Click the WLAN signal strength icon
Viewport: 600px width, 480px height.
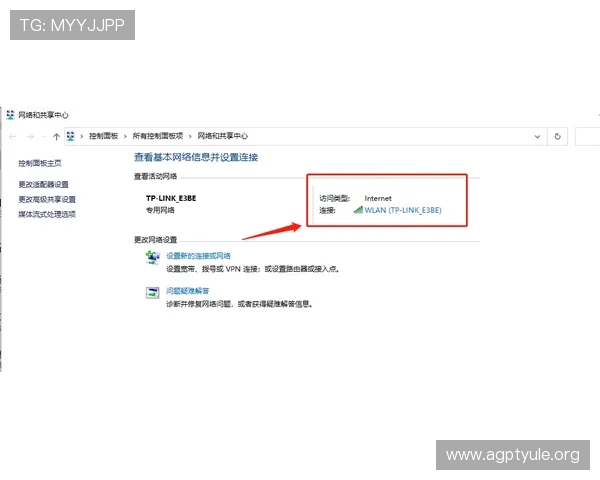tap(358, 210)
